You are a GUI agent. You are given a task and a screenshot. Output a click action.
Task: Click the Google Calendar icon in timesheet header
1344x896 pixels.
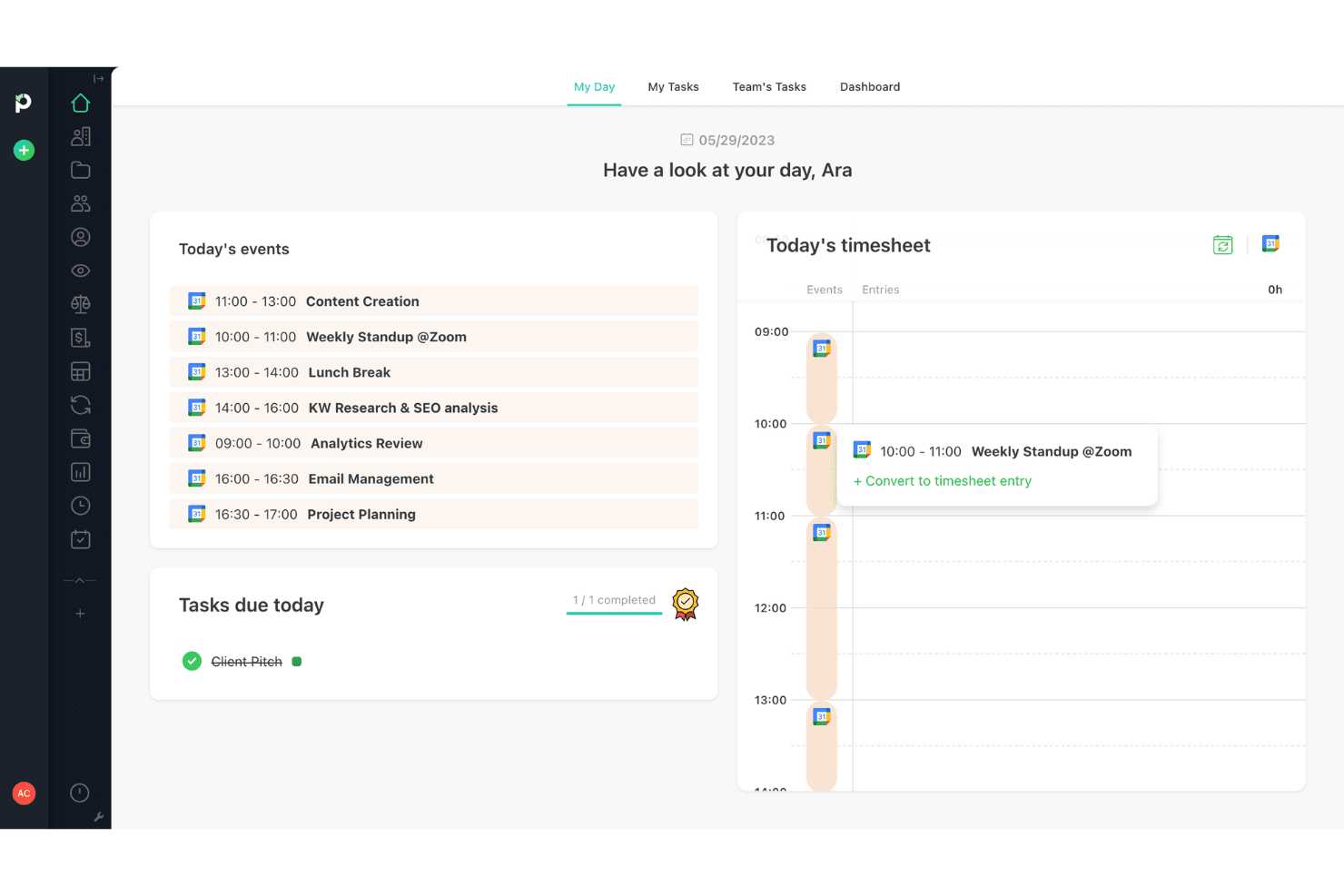1271,244
